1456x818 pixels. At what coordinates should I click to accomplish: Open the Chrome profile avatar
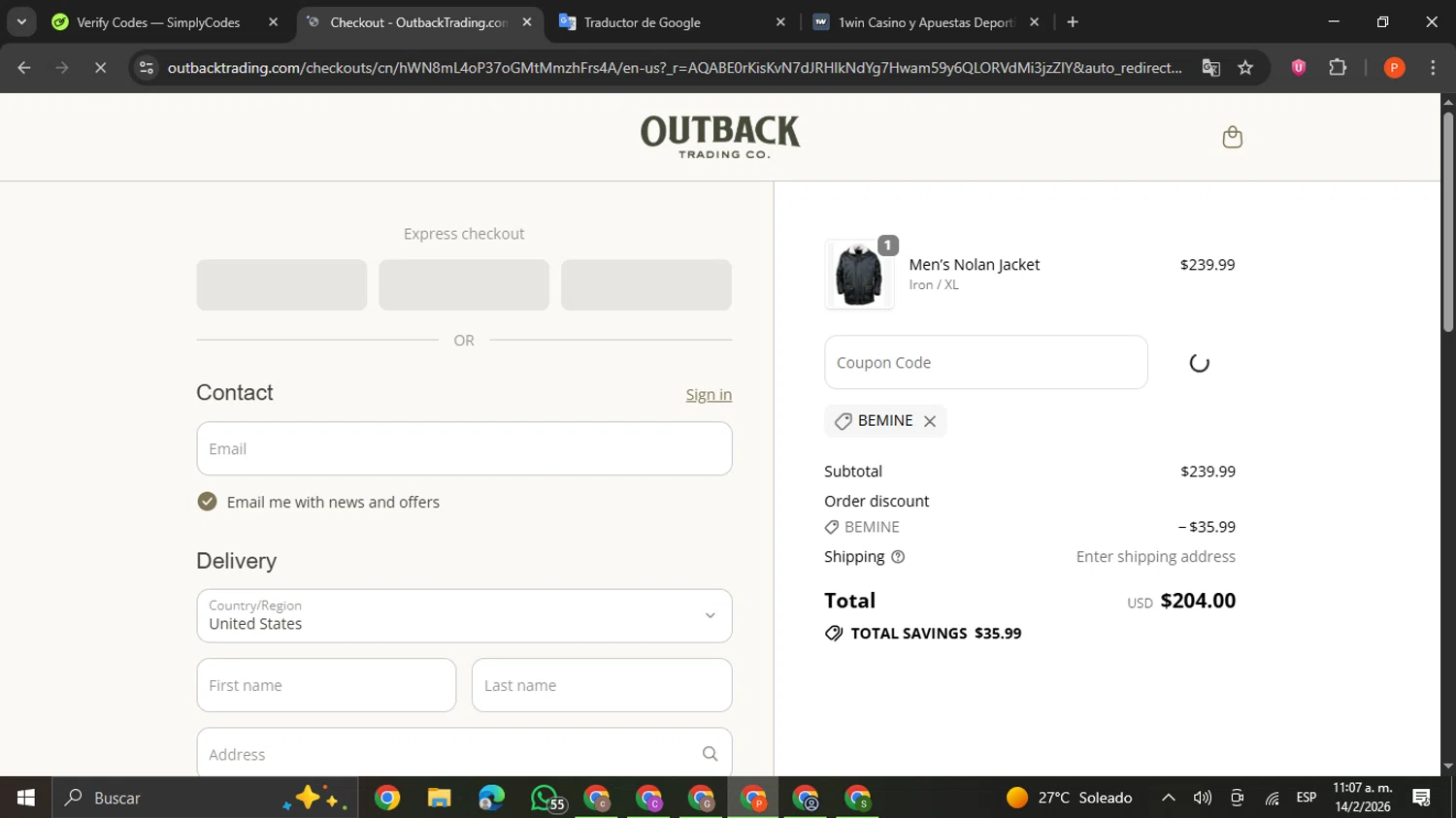click(1394, 68)
